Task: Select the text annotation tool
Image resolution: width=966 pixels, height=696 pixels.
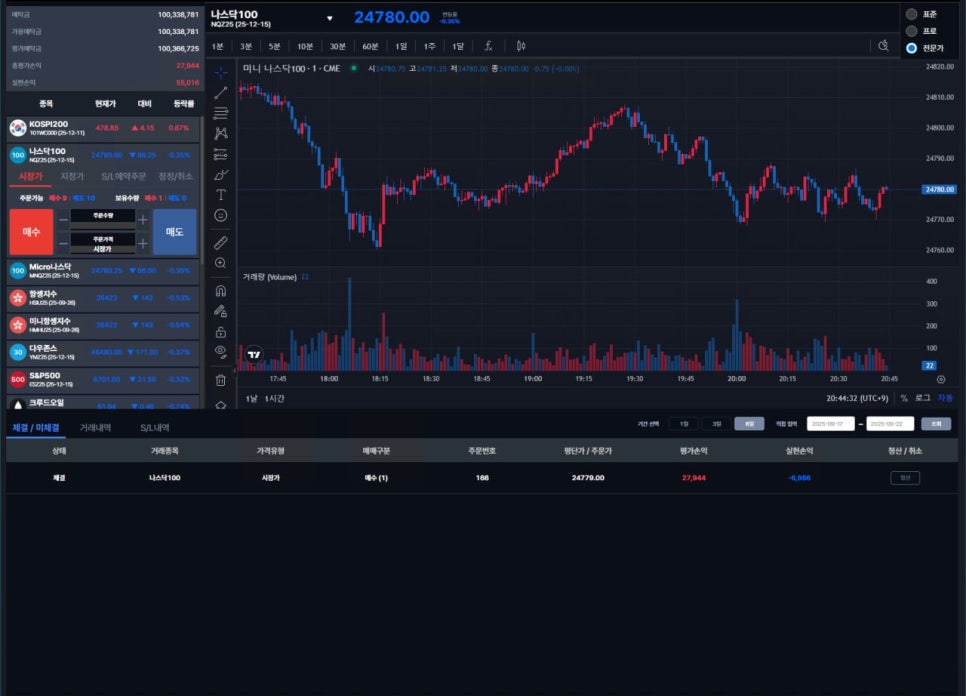Action: [x=221, y=194]
